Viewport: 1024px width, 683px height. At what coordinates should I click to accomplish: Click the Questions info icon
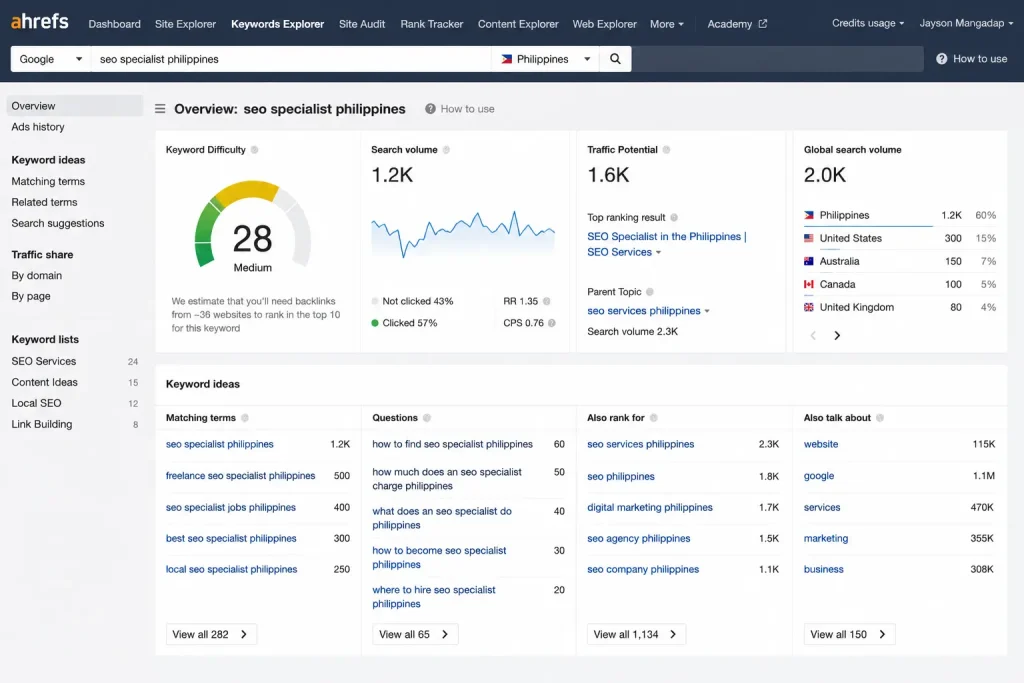click(426, 418)
